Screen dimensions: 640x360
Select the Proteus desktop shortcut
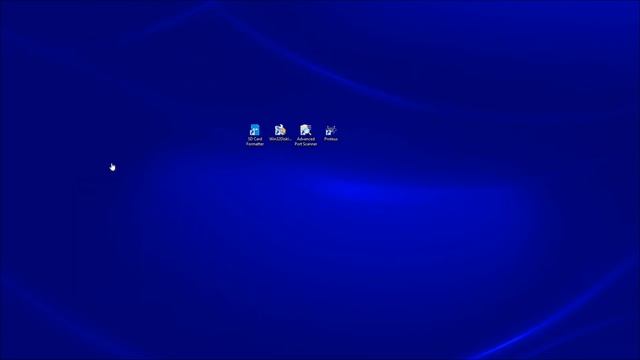point(331,133)
